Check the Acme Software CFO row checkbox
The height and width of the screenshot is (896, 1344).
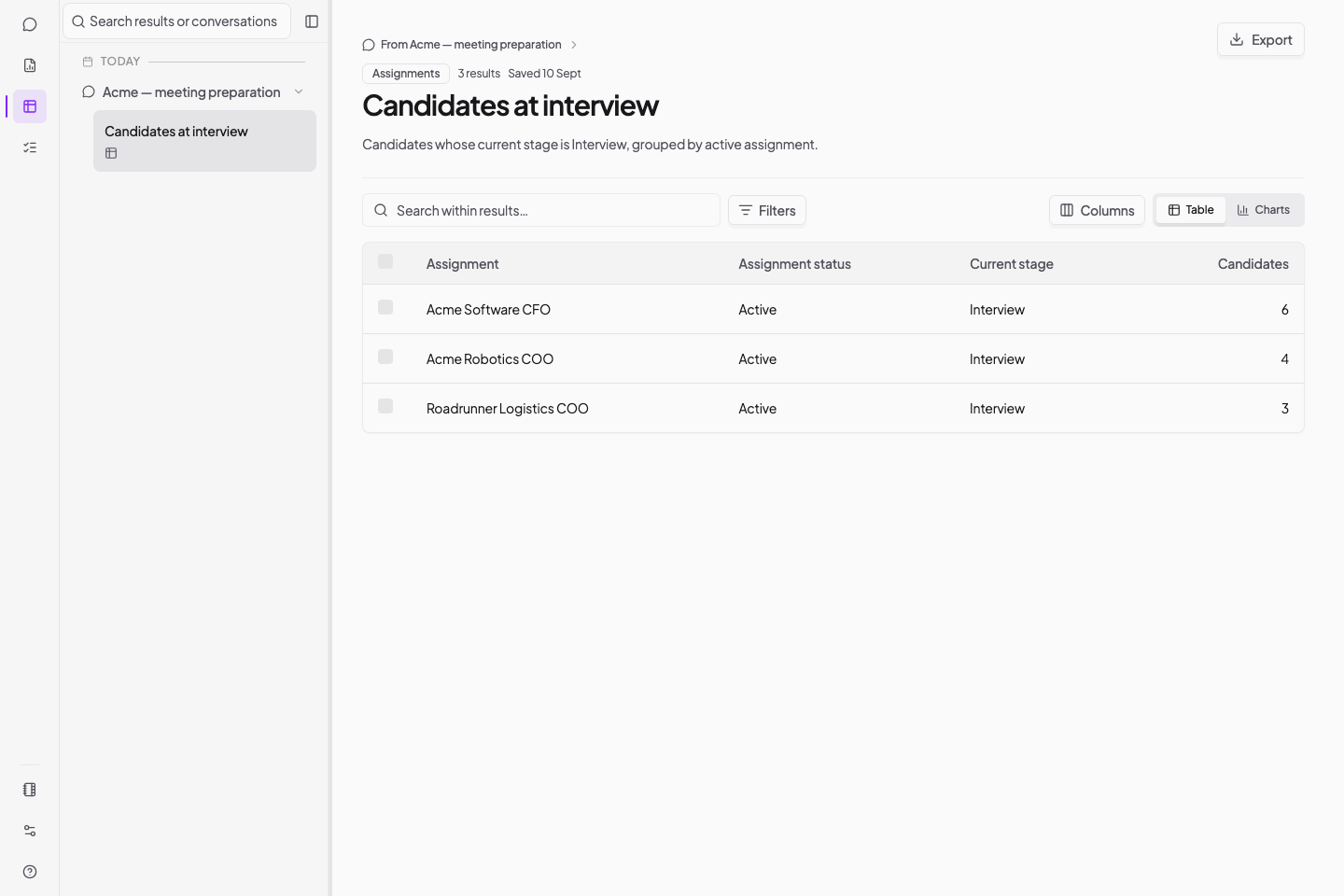[385, 307]
